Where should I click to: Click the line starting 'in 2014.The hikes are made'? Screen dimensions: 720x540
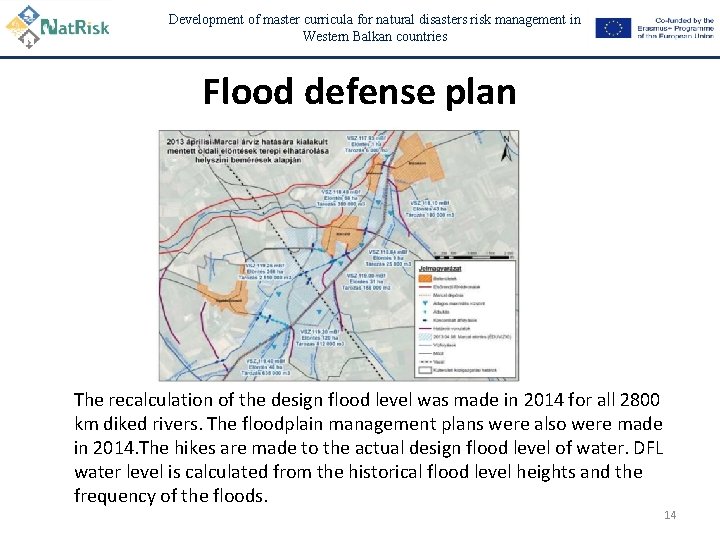click(368, 447)
